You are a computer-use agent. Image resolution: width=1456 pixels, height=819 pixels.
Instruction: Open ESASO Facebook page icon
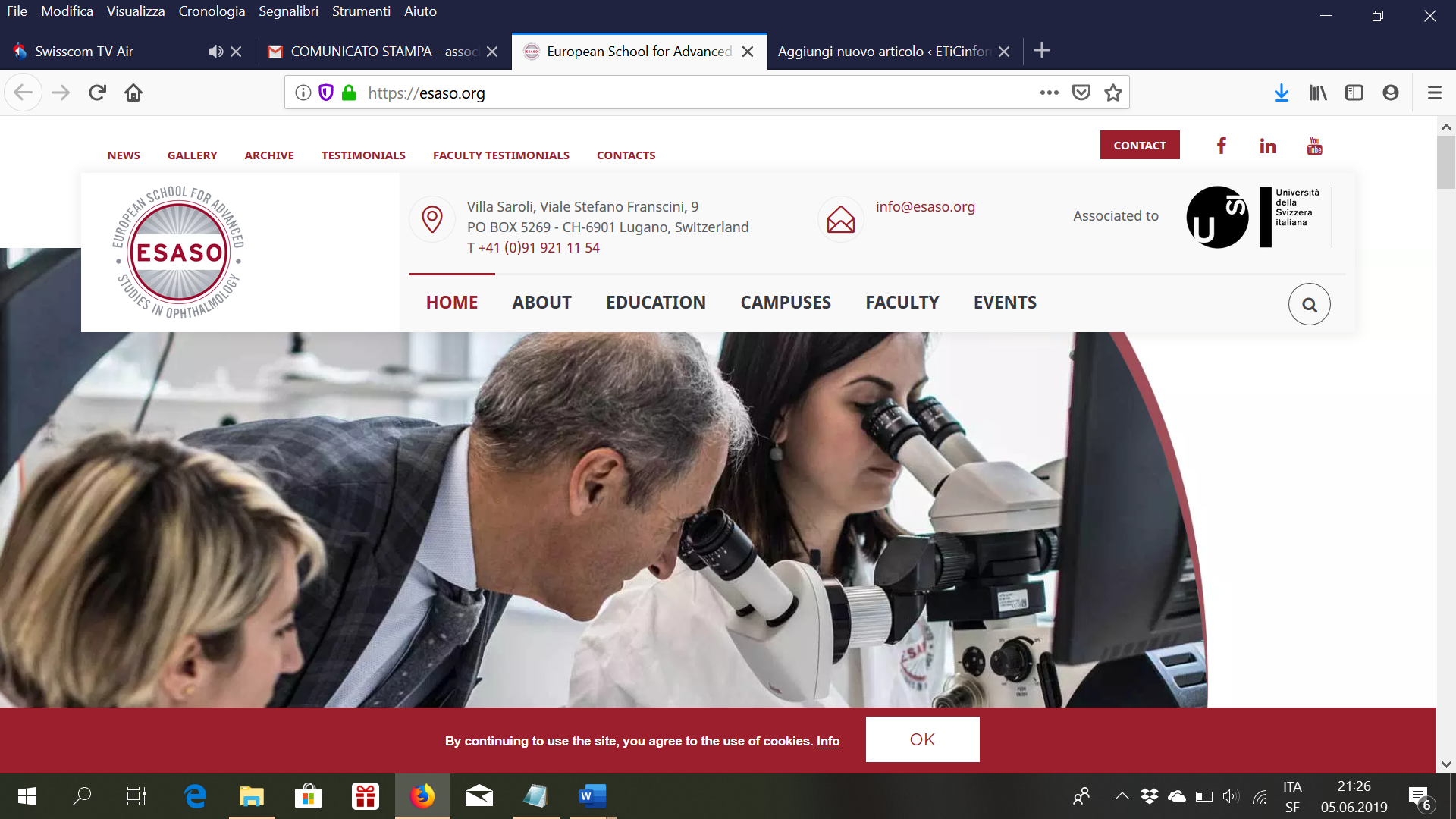[x=1221, y=146]
